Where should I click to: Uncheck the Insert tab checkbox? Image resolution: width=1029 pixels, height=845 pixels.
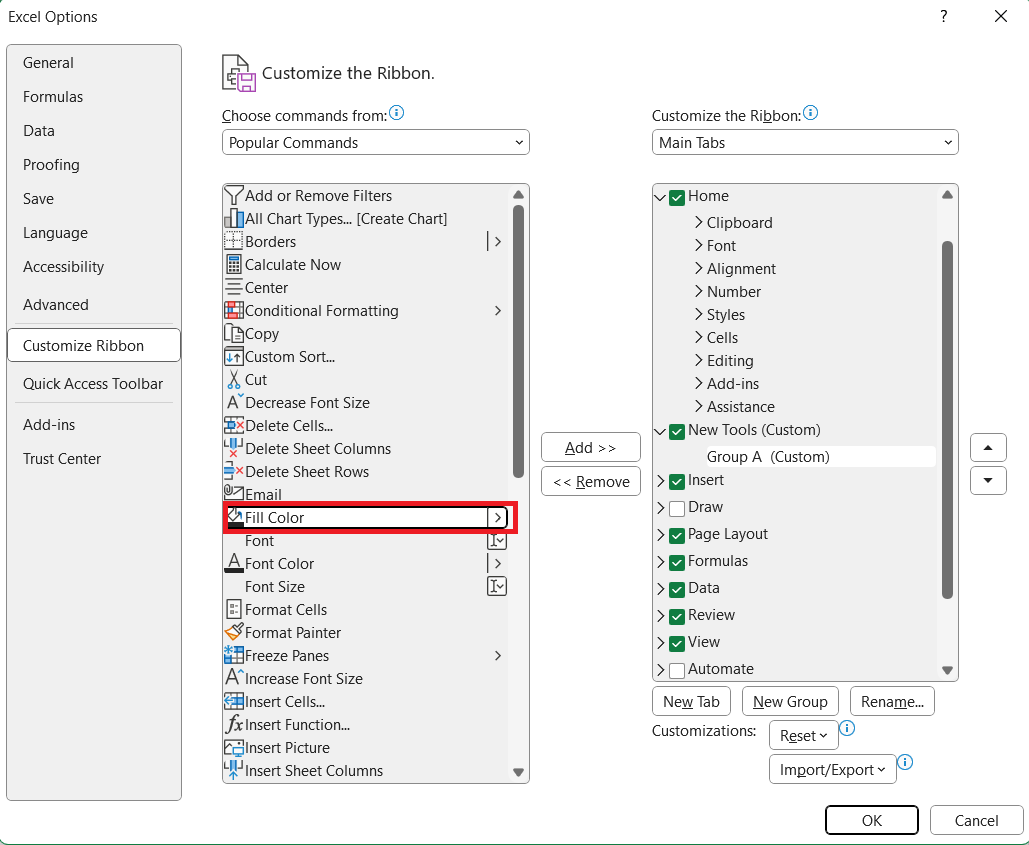(x=677, y=481)
